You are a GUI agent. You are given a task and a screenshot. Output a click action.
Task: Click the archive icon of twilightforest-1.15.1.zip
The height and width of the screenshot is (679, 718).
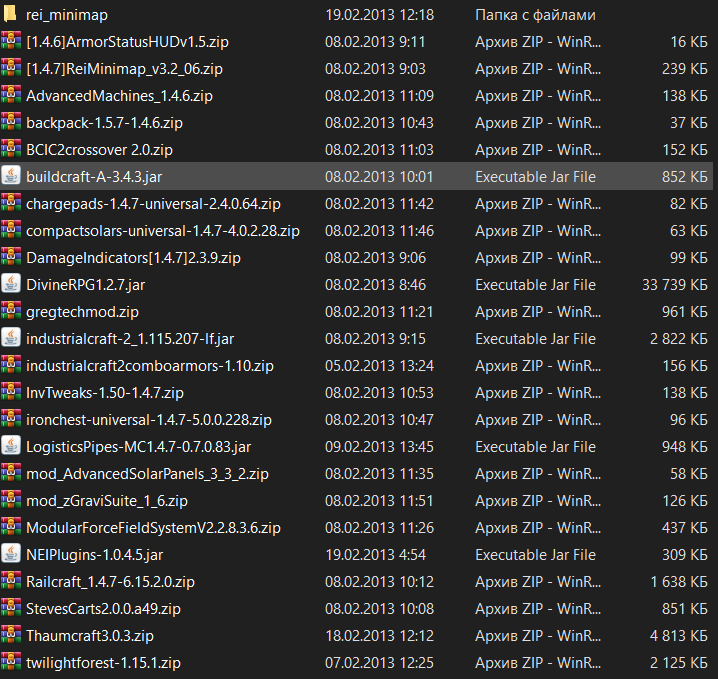pos(11,662)
